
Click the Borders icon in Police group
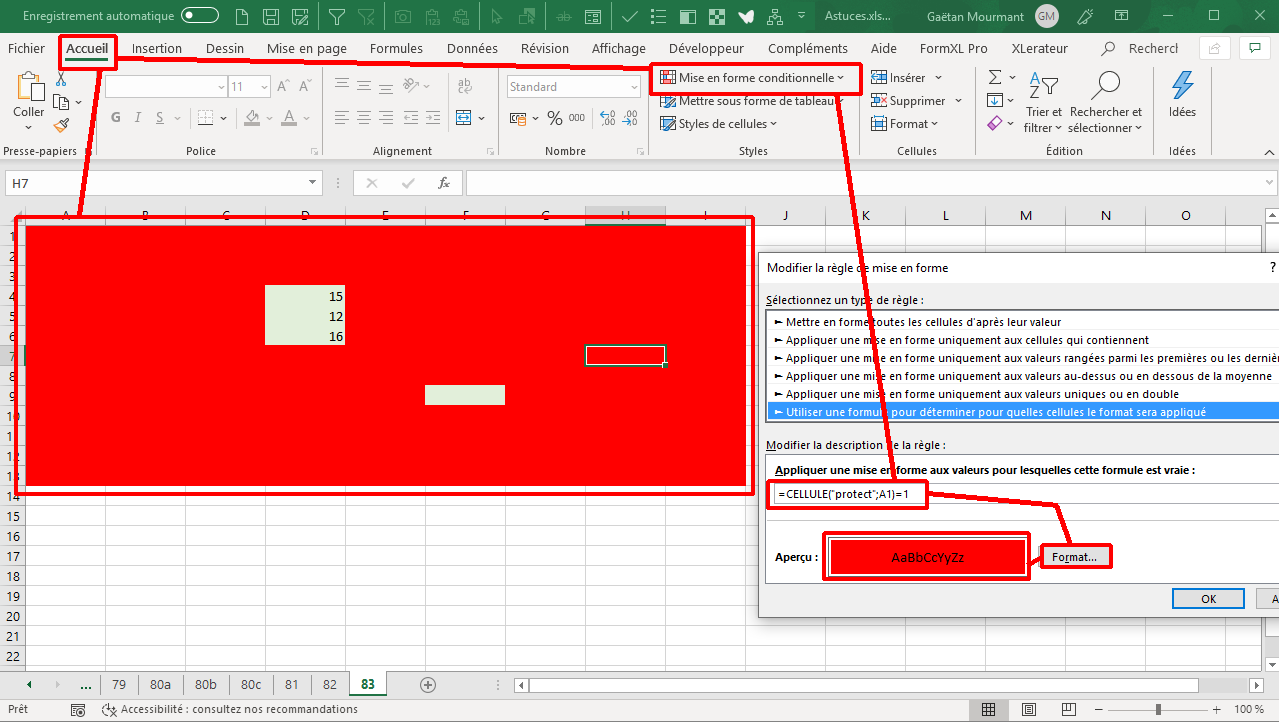(x=205, y=117)
